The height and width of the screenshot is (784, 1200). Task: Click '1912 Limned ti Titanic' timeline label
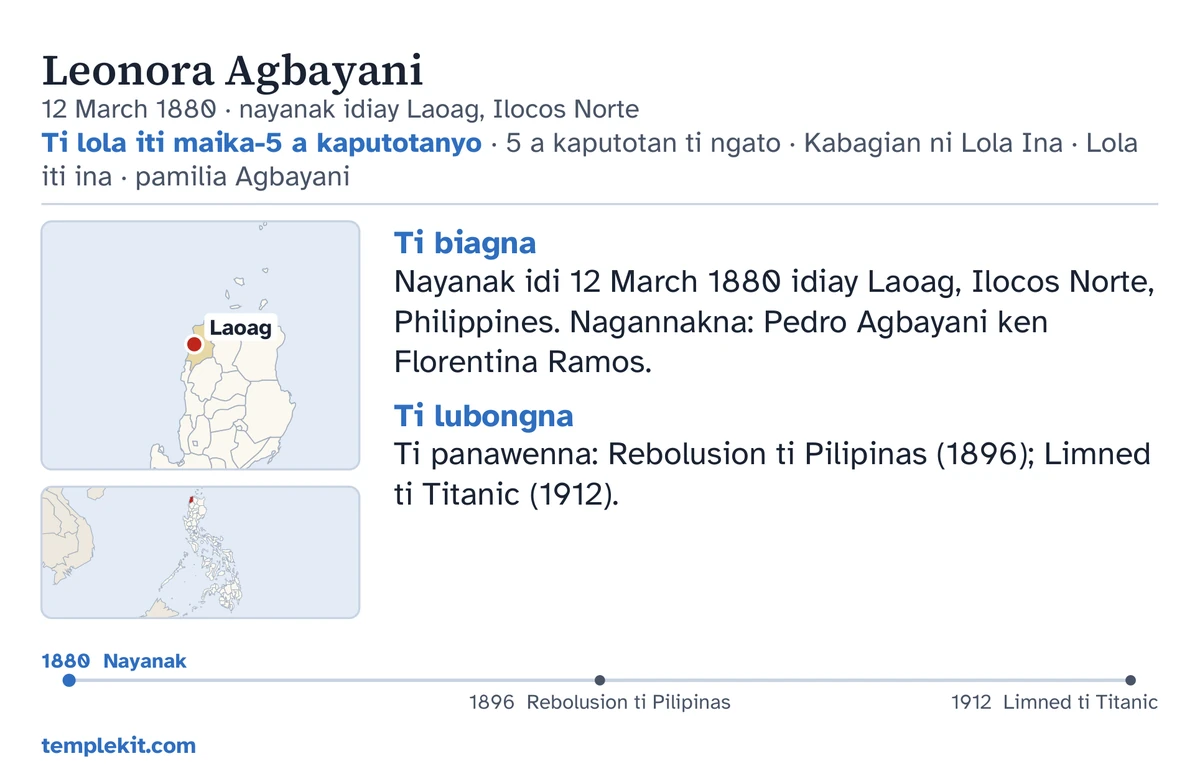[x=1055, y=702]
